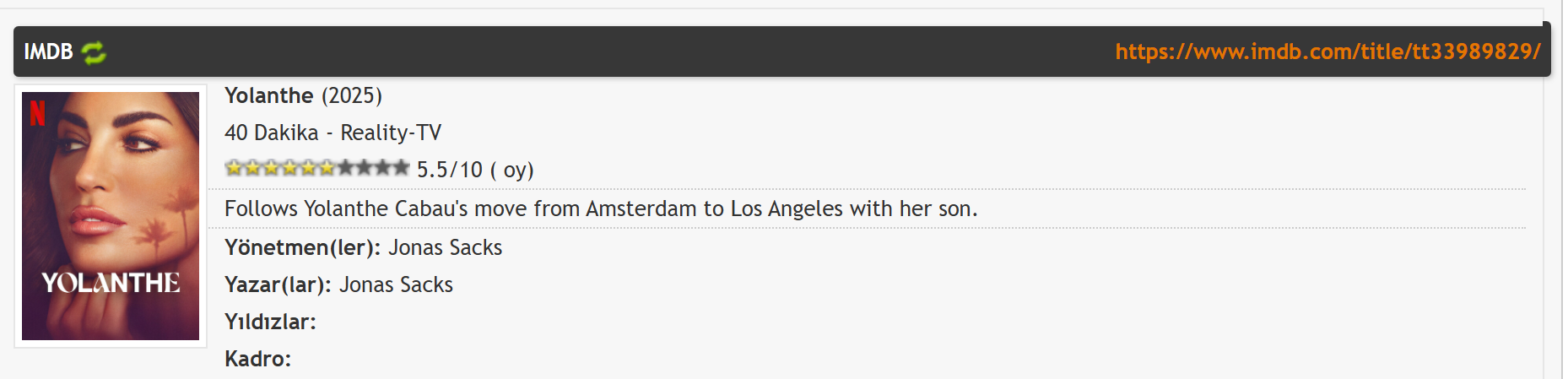This screenshot has height=379, width=1568.
Task: Click the green IMDB refresh icon
Action: [x=94, y=52]
